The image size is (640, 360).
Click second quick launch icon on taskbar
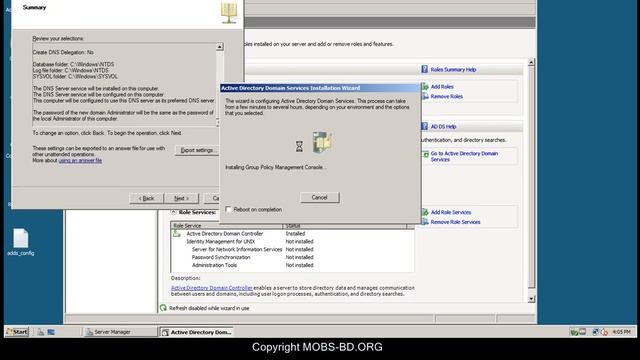tap(51, 332)
